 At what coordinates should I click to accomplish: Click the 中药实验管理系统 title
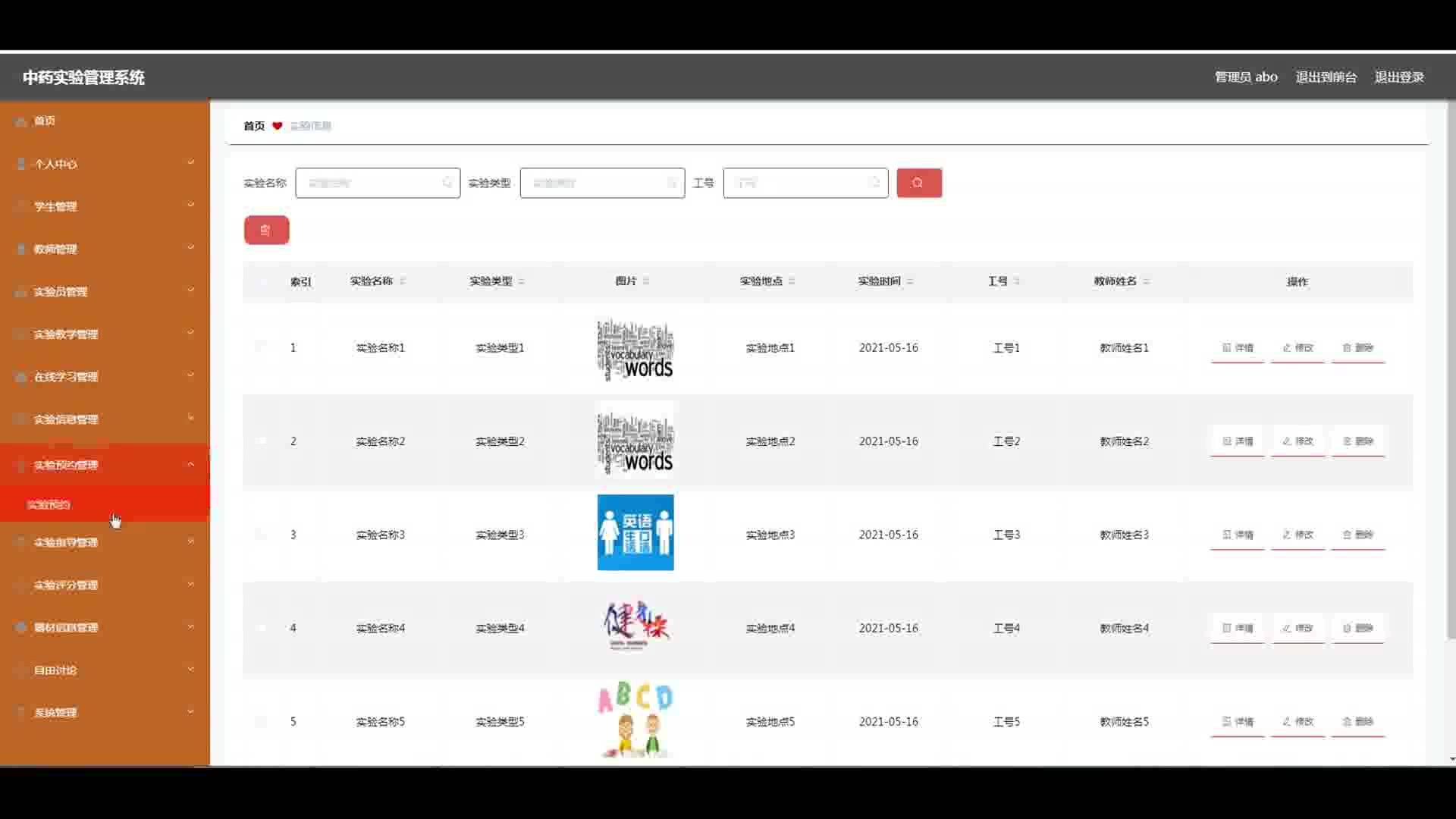[x=83, y=77]
